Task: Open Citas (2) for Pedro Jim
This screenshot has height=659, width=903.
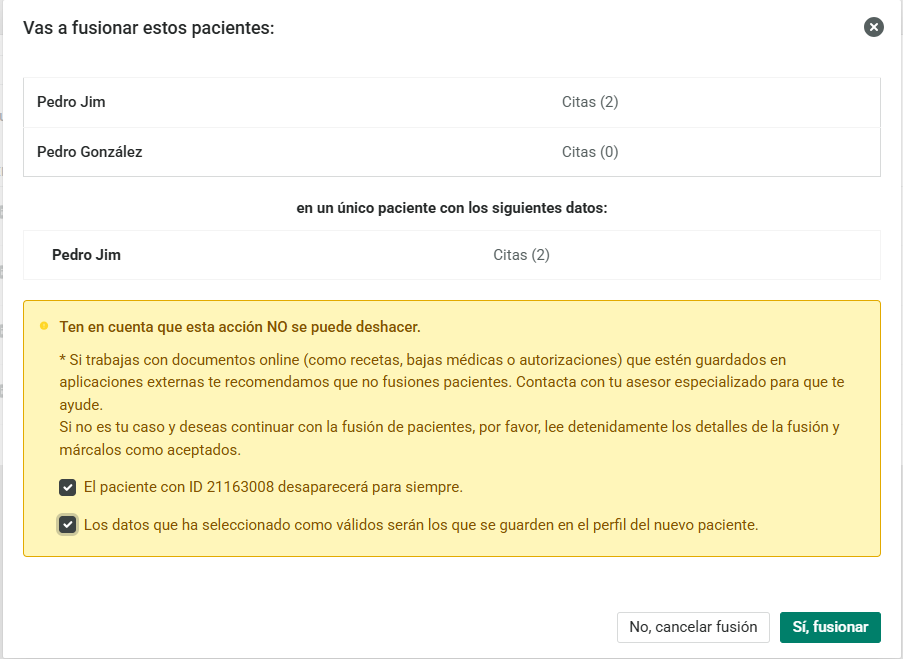Action: [x=591, y=102]
